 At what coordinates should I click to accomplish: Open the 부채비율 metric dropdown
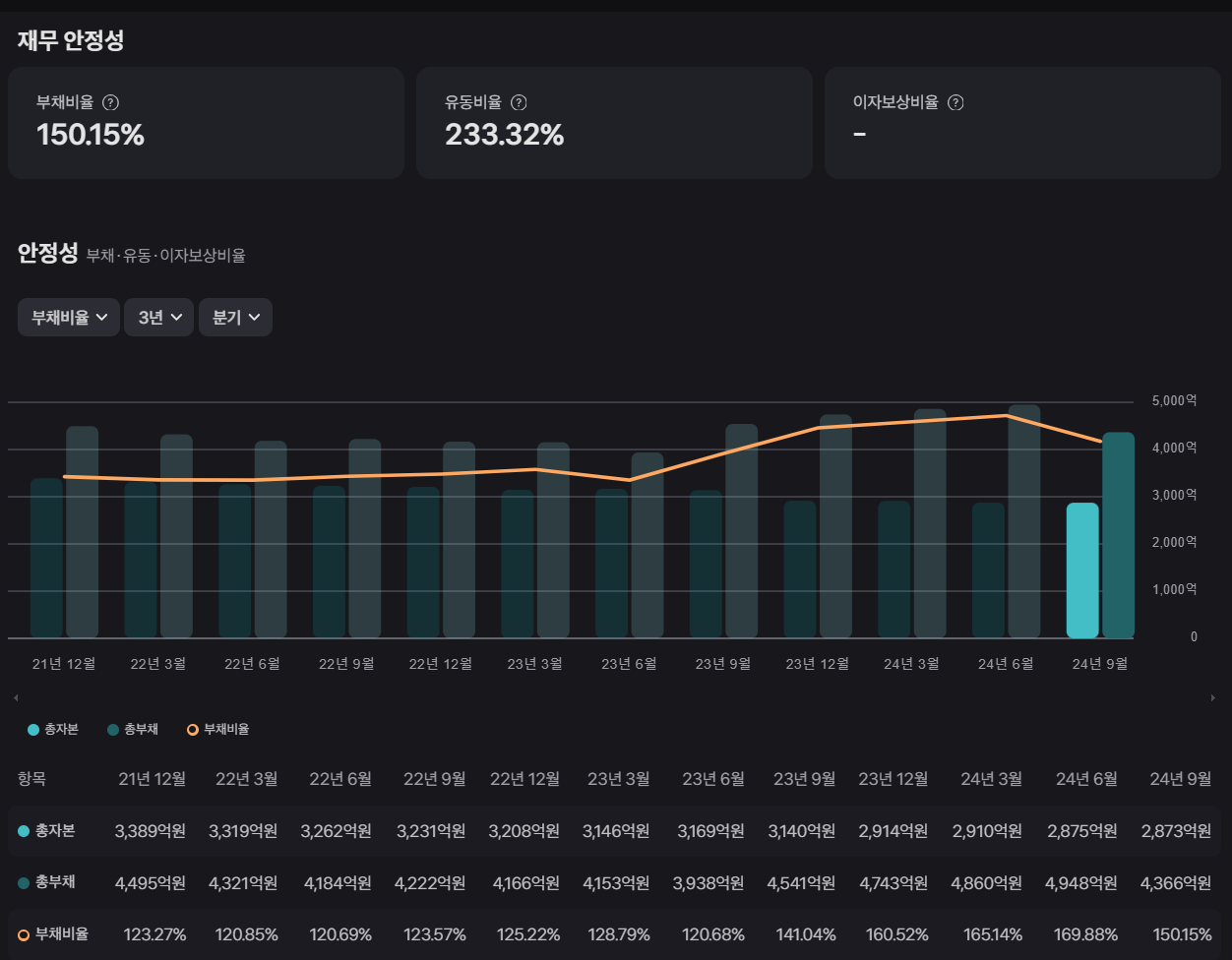point(69,318)
